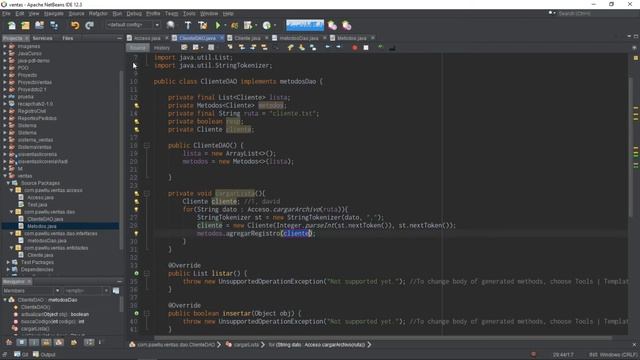640x360 pixels.
Task: Click the Debug Project icon
Action: pyautogui.click(x=234, y=25)
